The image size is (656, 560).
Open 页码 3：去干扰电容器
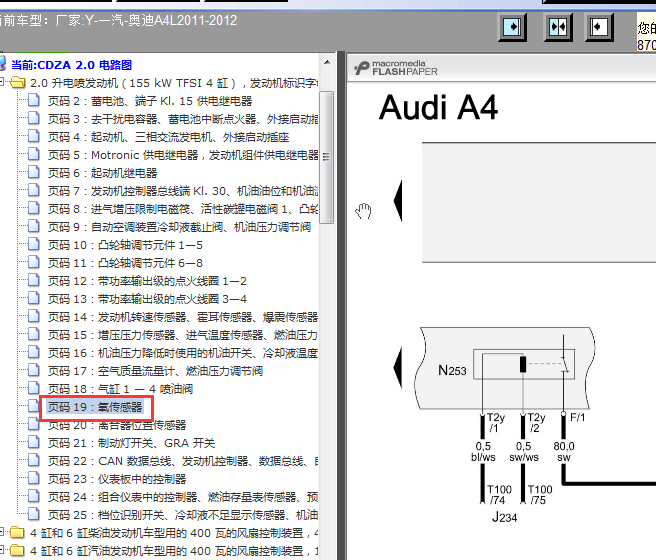tap(182, 119)
